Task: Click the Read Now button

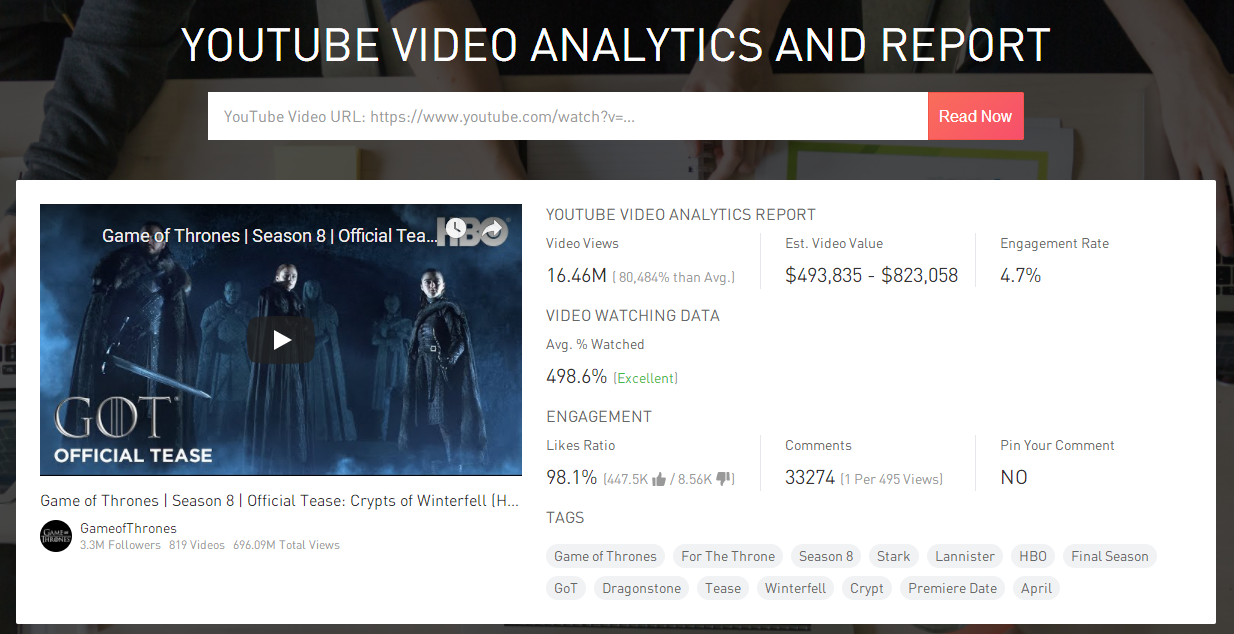Action: [x=976, y=116]
